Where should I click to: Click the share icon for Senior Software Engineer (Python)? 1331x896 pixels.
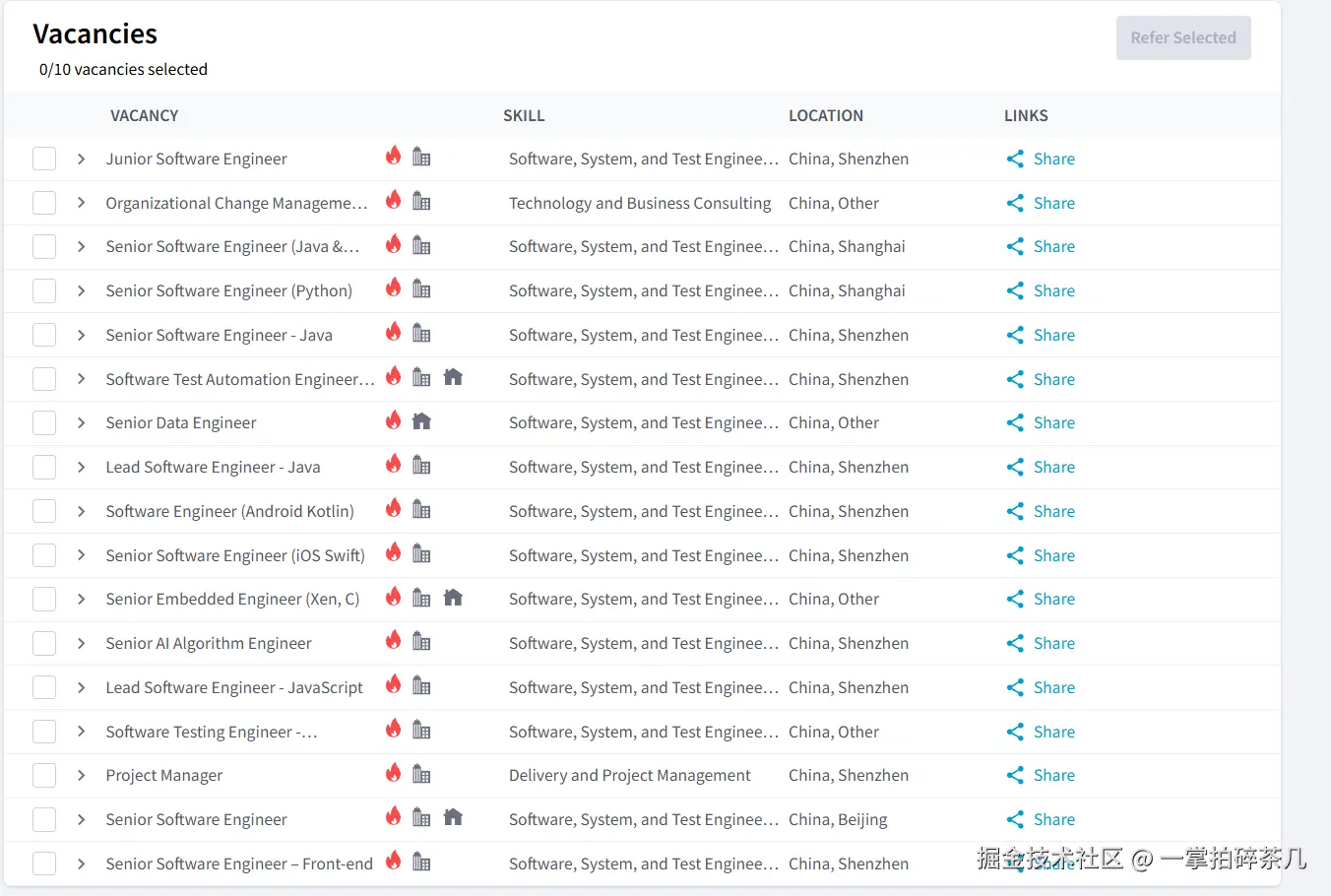click(x=1015, y=291)
